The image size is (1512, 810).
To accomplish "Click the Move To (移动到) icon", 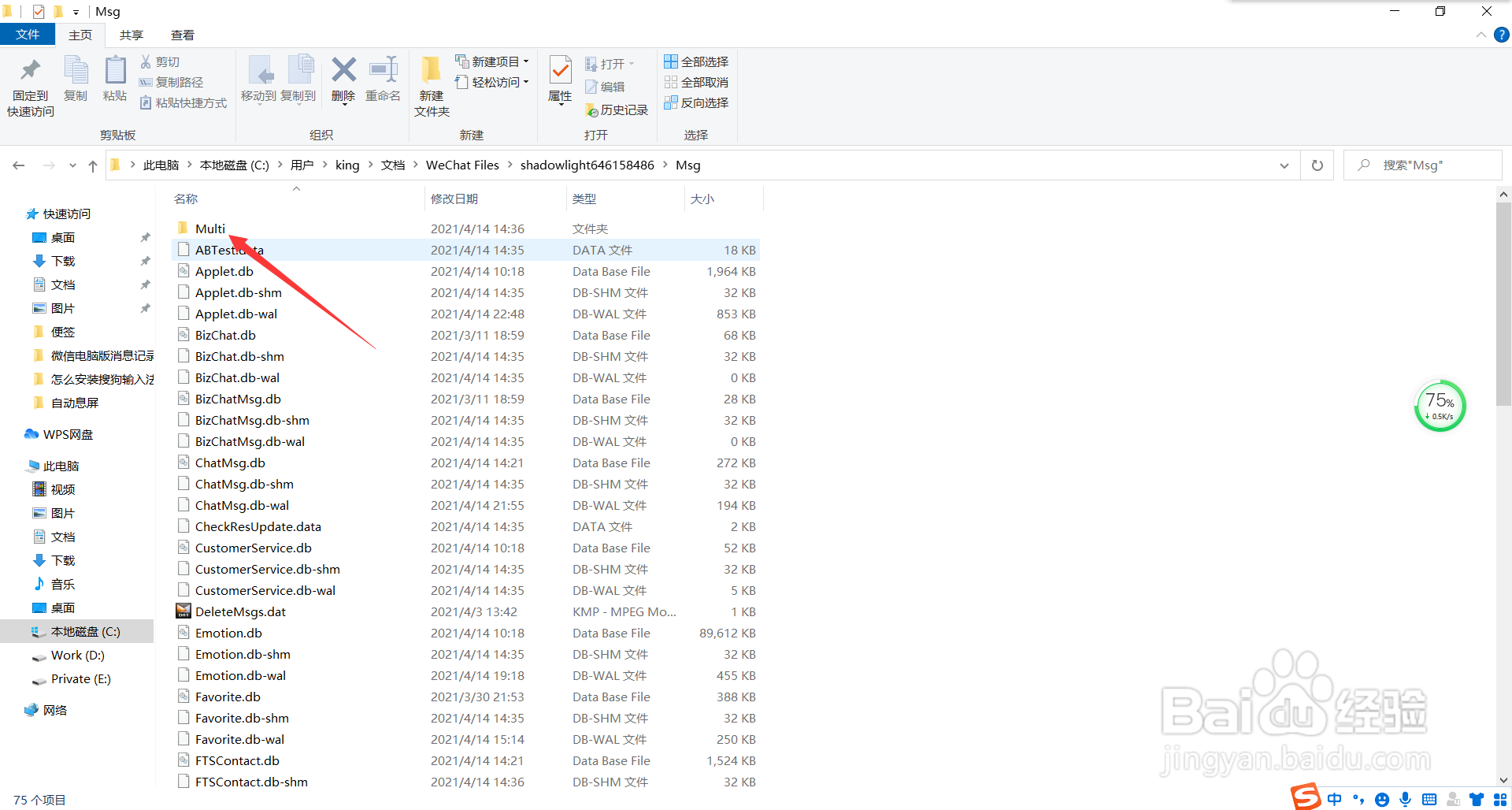I will (260, 70).
